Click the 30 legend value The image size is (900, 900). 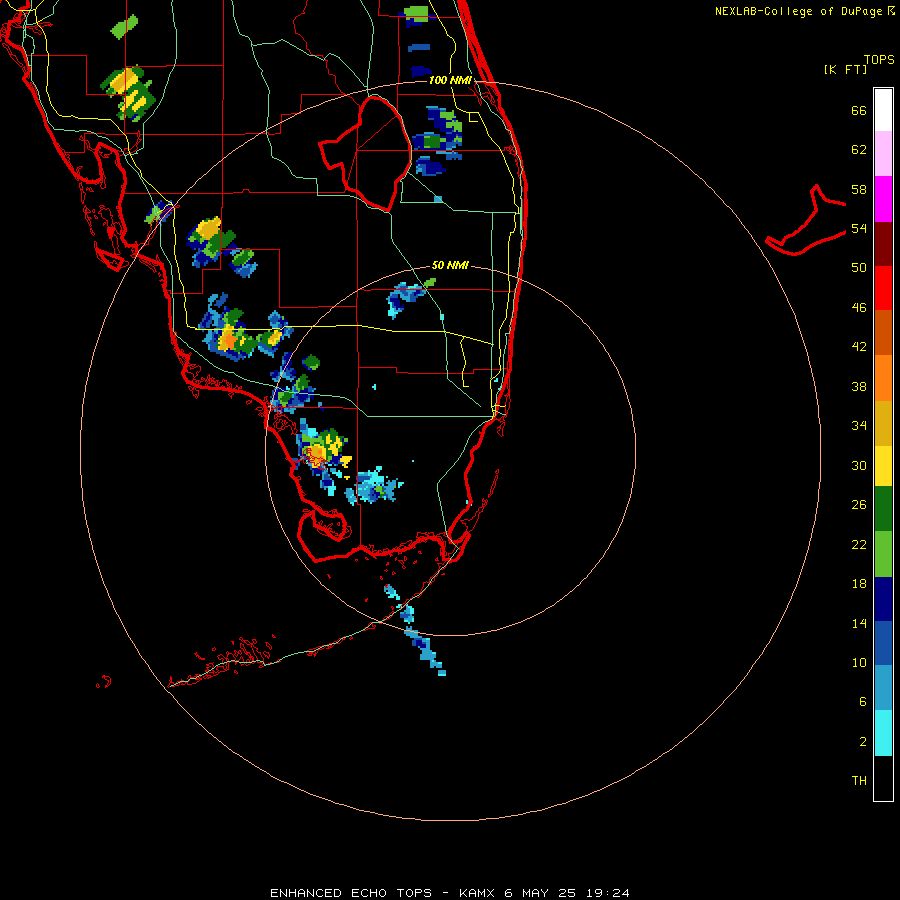point(859,465)
